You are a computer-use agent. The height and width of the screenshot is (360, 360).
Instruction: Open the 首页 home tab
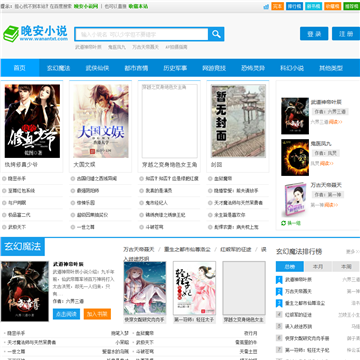[x=20, y=68]
